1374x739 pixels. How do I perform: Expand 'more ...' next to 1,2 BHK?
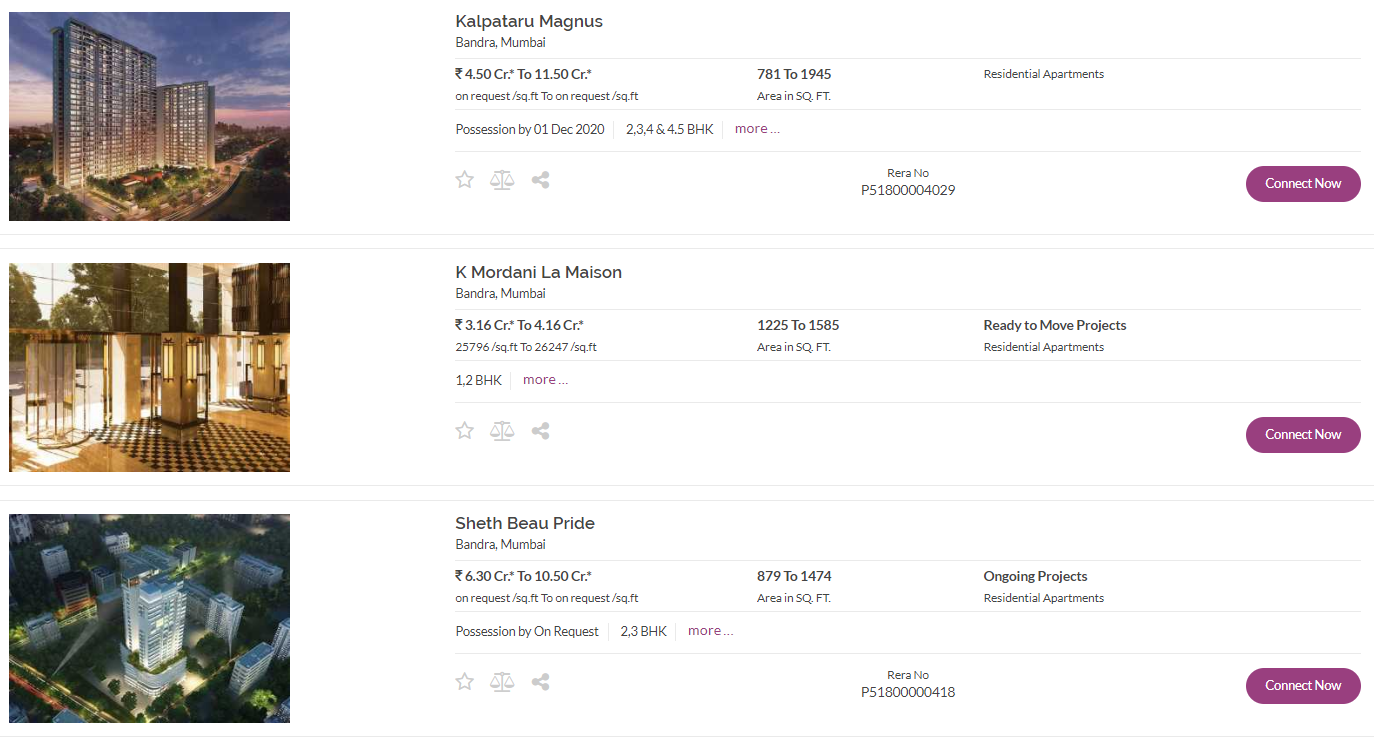click(545, 380)
